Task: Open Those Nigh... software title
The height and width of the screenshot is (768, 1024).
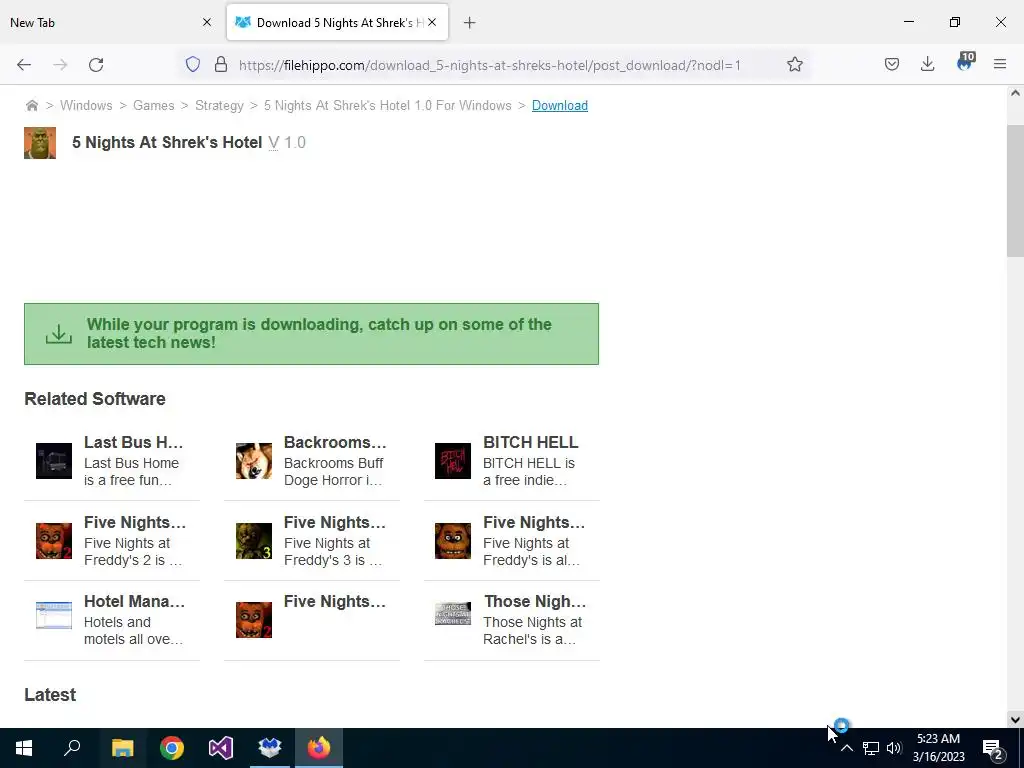Action: pos(535,601)
